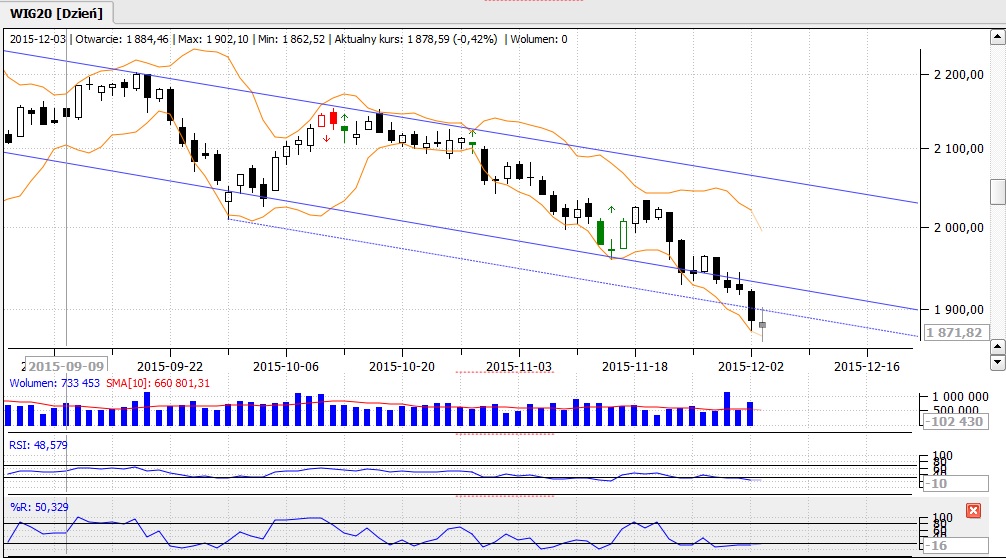Image resolution: width=1006 pixels, height=558 pixels.
Task: Click the vertical scrollbar thumb on price axis
Action: [997, 191]
